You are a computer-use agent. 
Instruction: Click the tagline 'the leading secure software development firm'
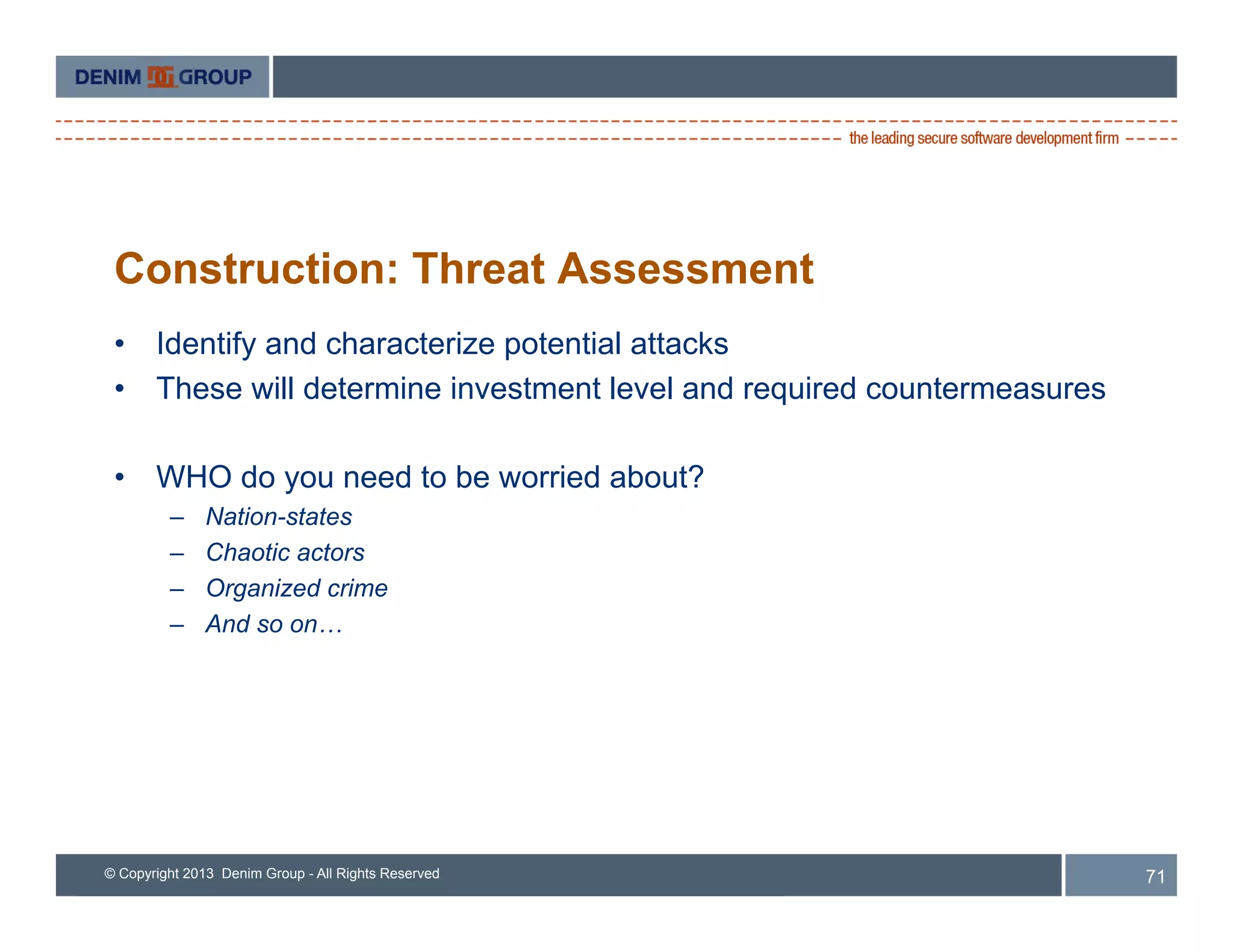(x=983, y=138)
